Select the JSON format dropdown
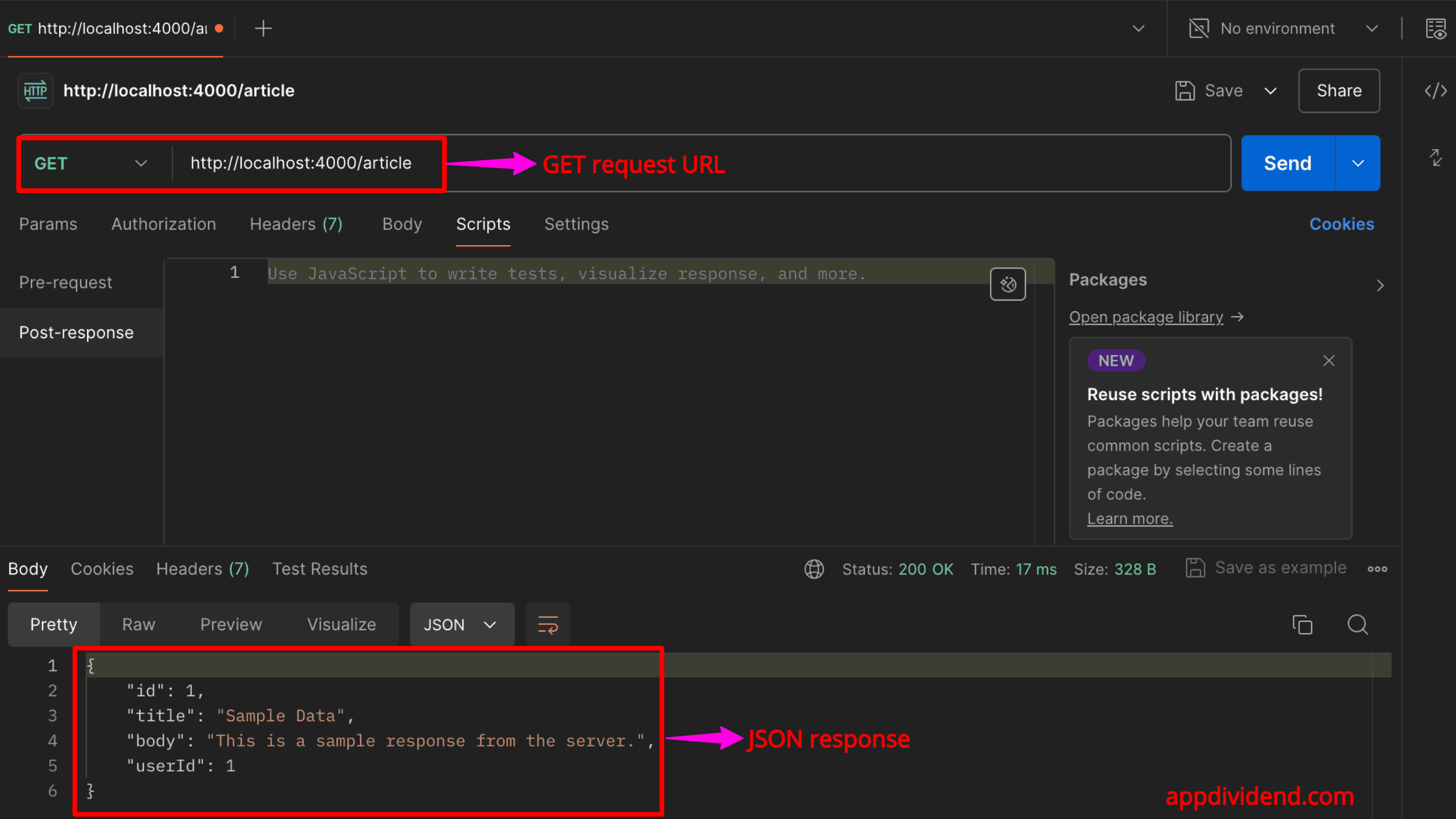1456x819 pixels. click(460, 624)
